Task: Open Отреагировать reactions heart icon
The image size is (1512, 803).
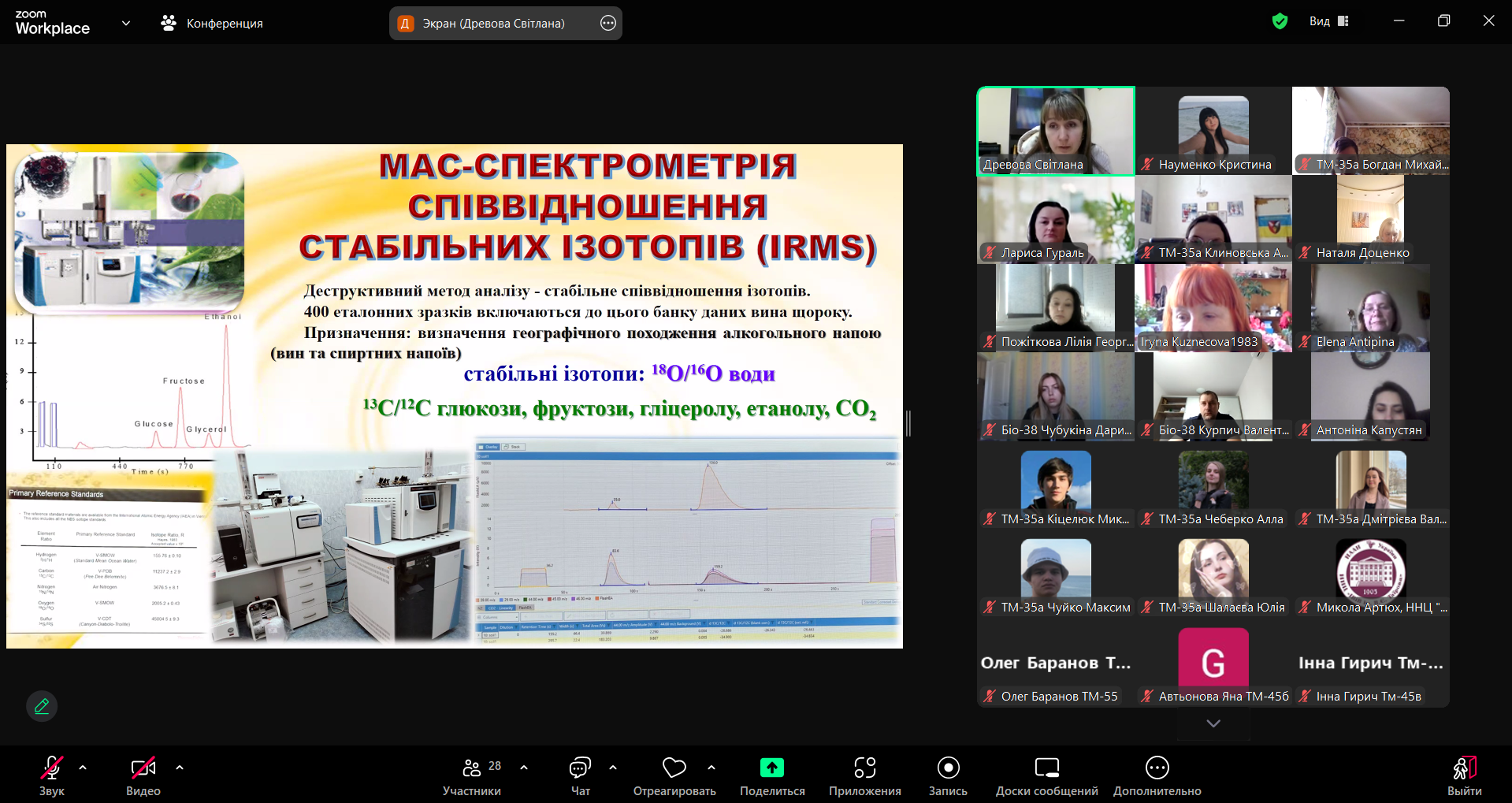Action: [x=674, y=768]
